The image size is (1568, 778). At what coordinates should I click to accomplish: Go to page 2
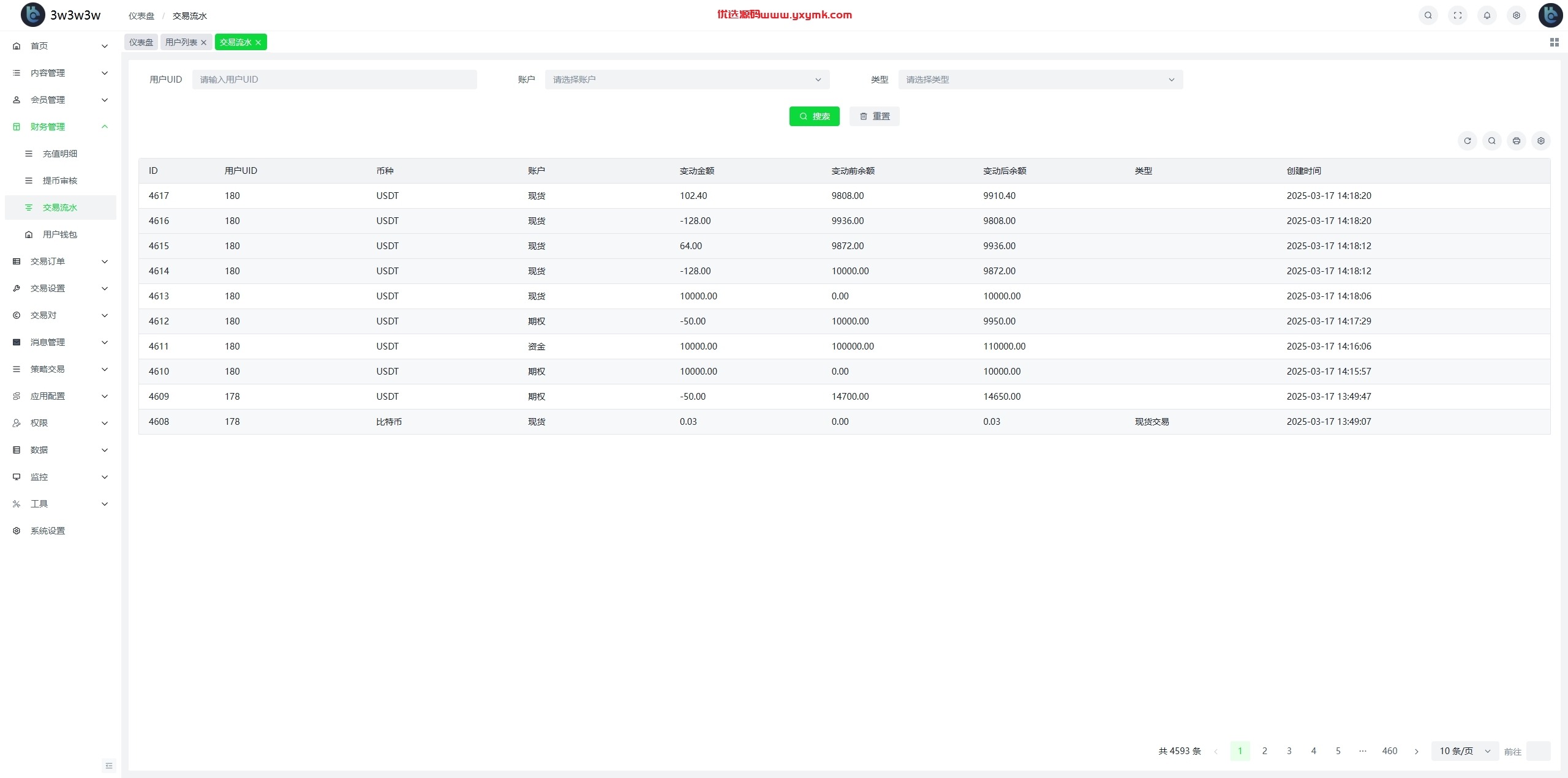1264,751
